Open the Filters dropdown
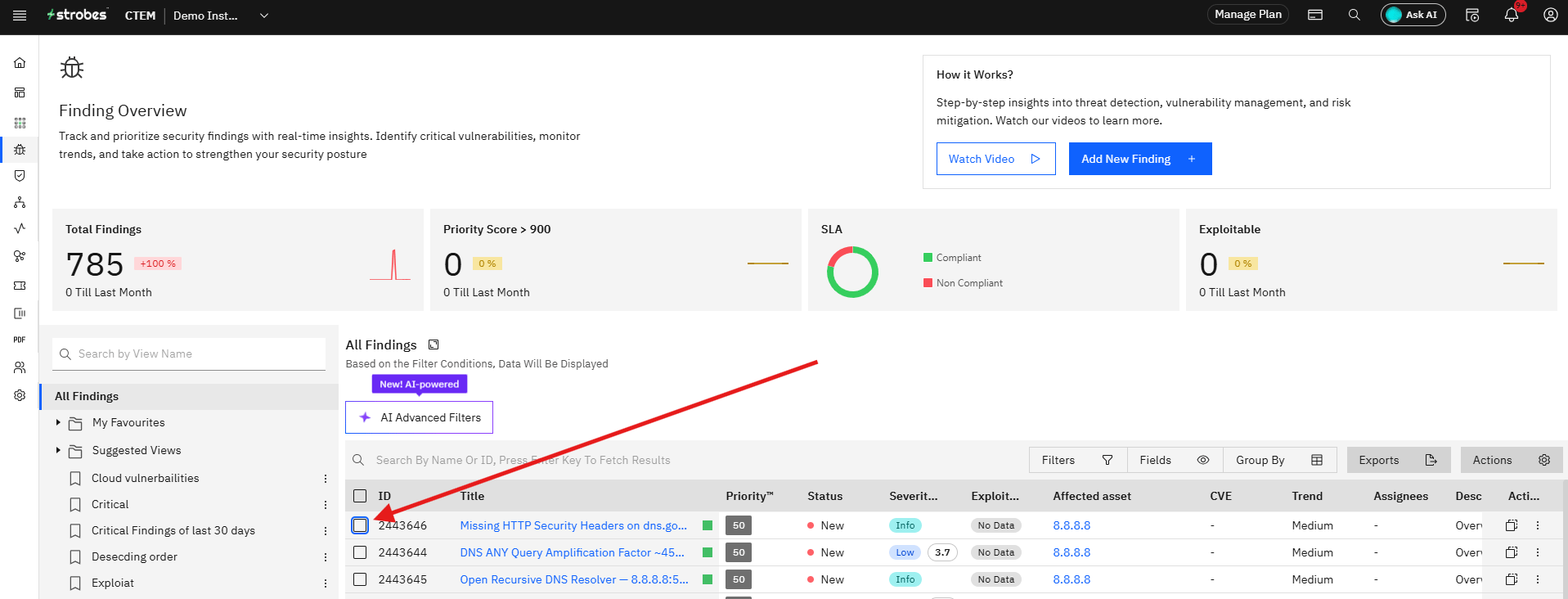The width and height of the screenshot is (1568, 599). 1078,460
